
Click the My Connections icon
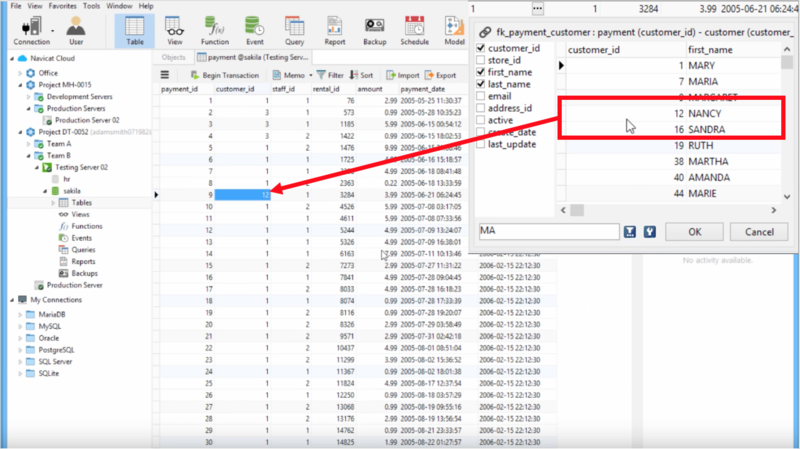pos(22,300)
